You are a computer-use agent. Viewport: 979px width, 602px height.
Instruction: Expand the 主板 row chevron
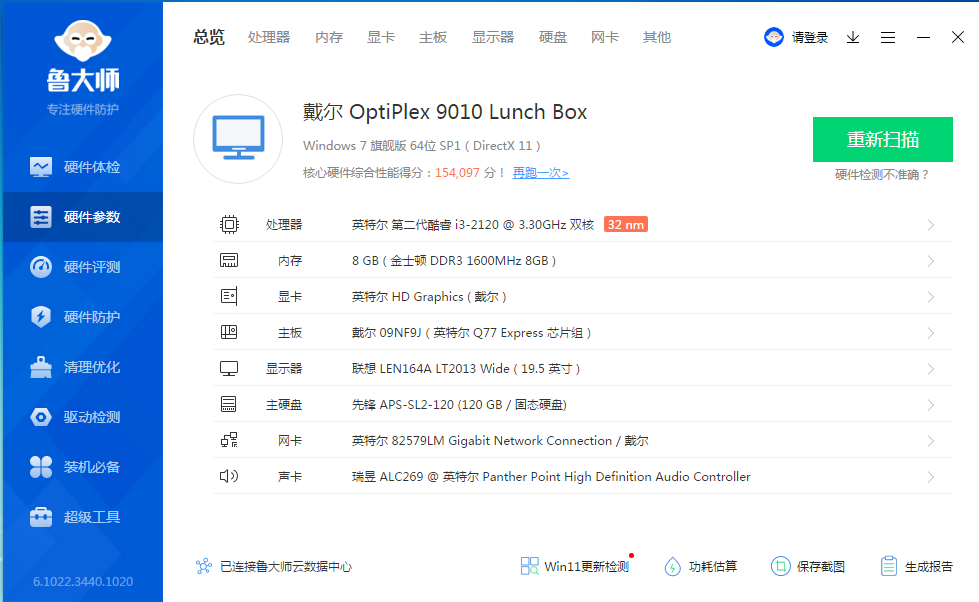[x=930, y=333]
